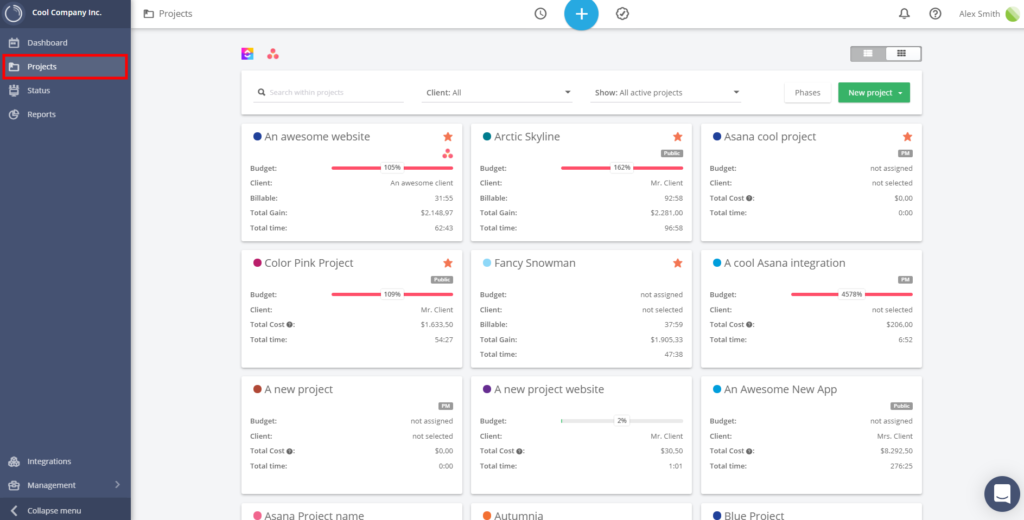Open the Arctic Skyline project title
This screenshot has height=520, width=1024.
pos(527,137)
